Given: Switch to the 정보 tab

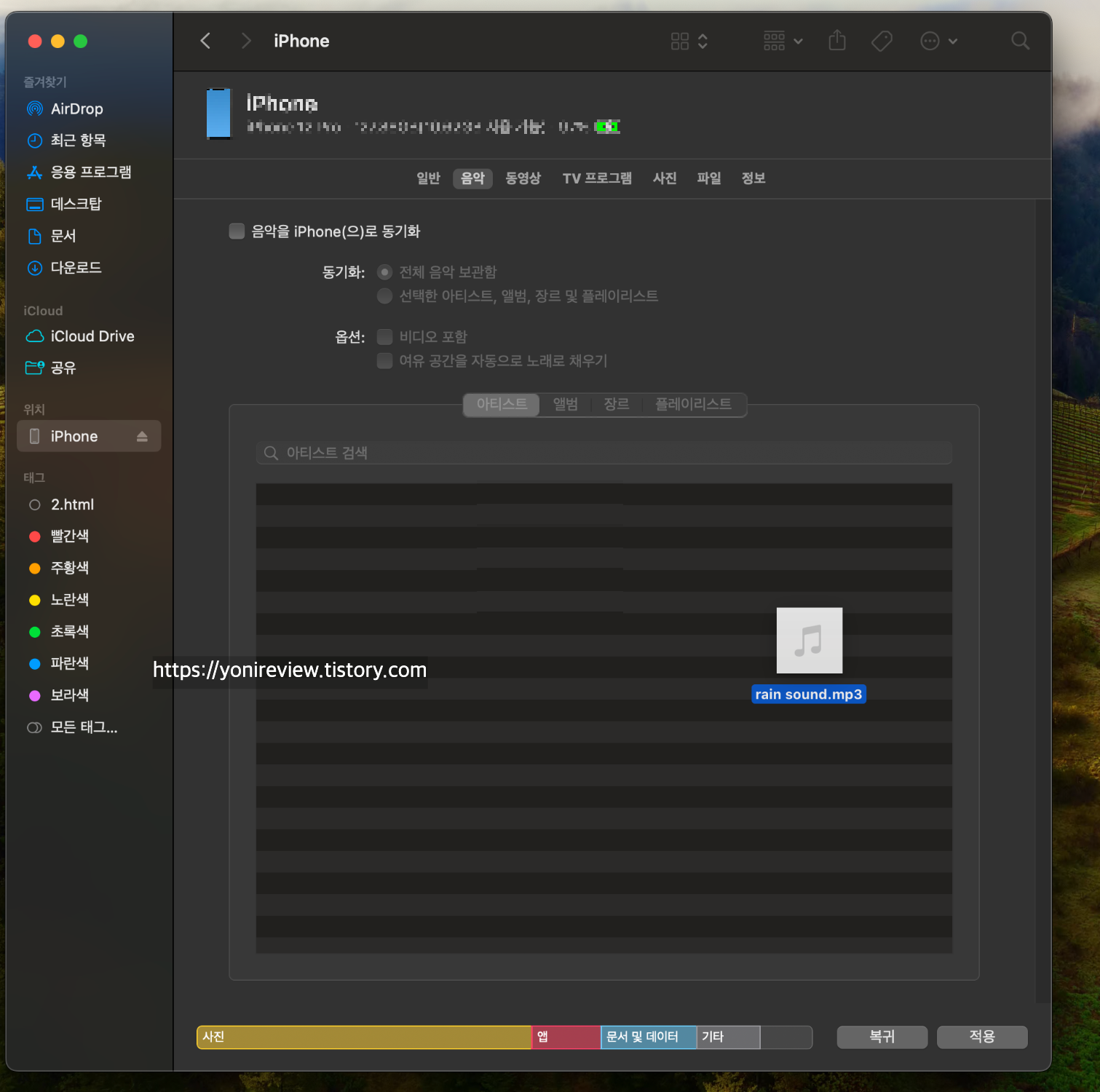Looking at the screenshot, I should [753, 178].
